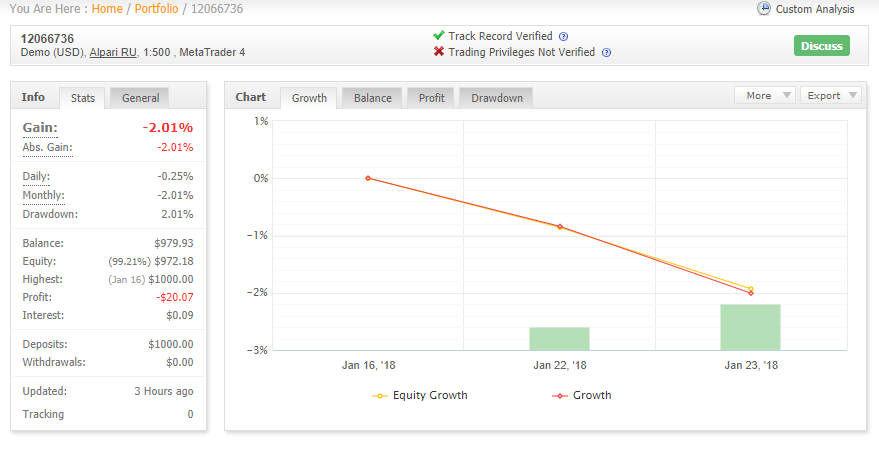Click the Jan 23 growth data point
Viewport: 879px width, 449px height.
(751, 293)
